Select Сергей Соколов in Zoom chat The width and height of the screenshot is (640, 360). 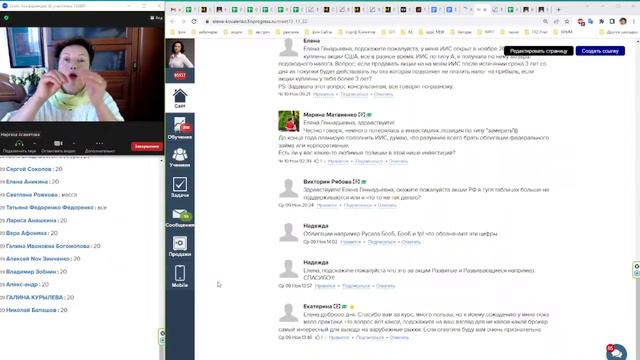tap(29, 169)
